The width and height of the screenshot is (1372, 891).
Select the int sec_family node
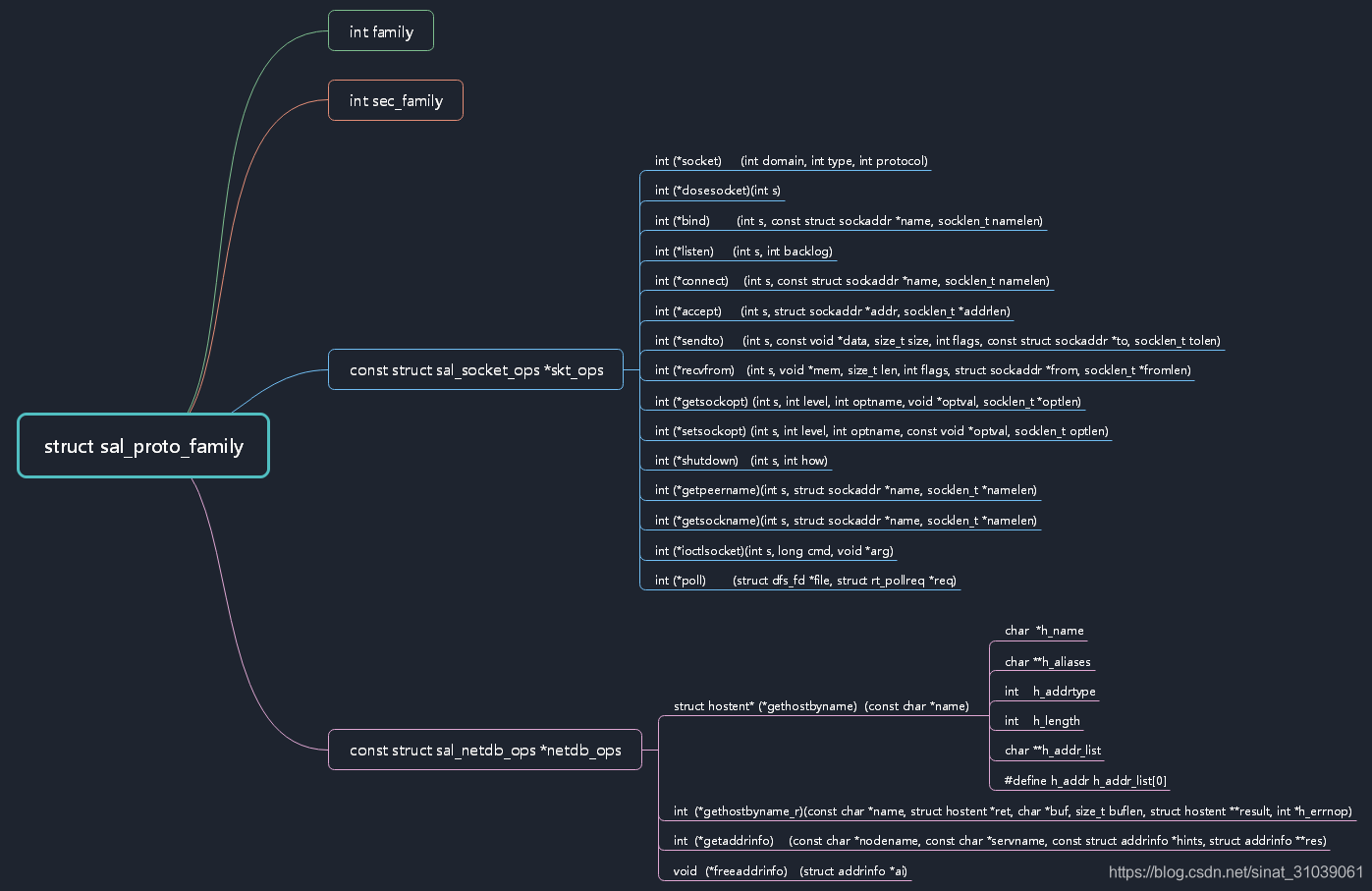(x=396, y=100)
